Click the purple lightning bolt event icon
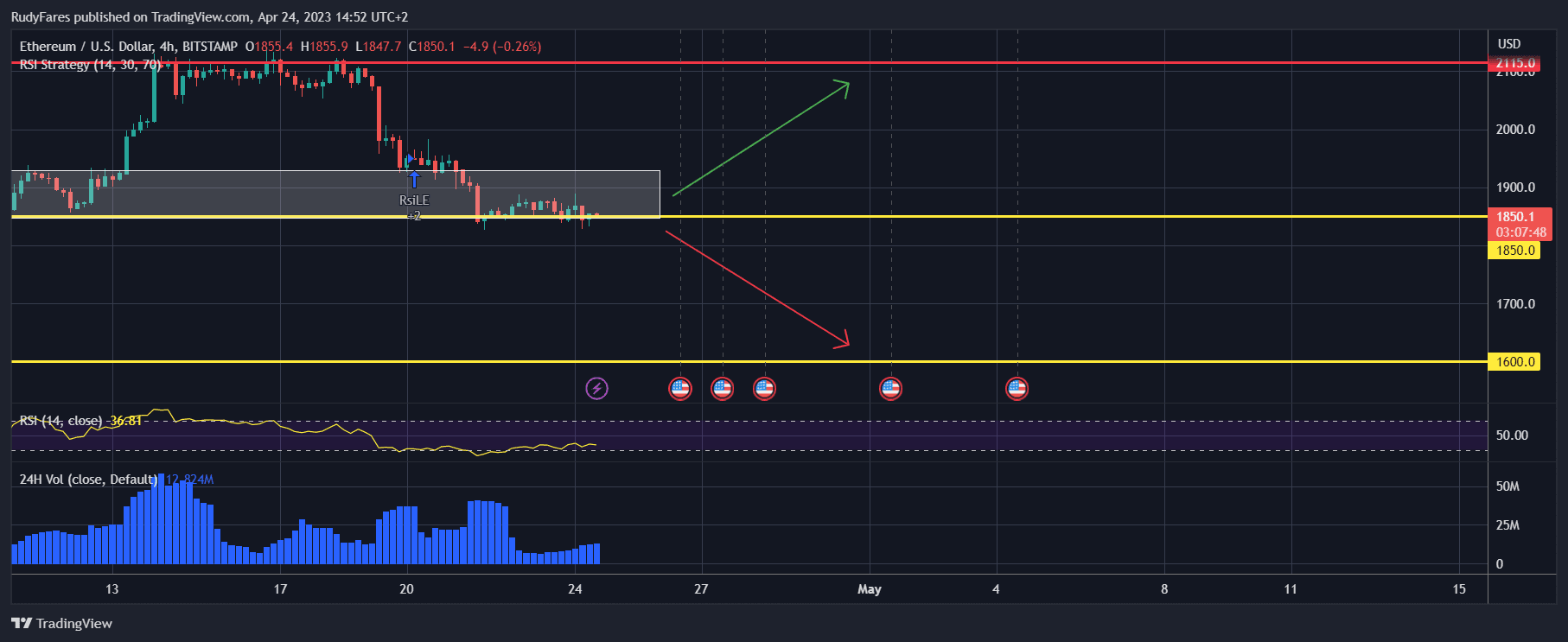Image resolution: width=1568 pixels, height=642 pixels. (x=596, y=389)
